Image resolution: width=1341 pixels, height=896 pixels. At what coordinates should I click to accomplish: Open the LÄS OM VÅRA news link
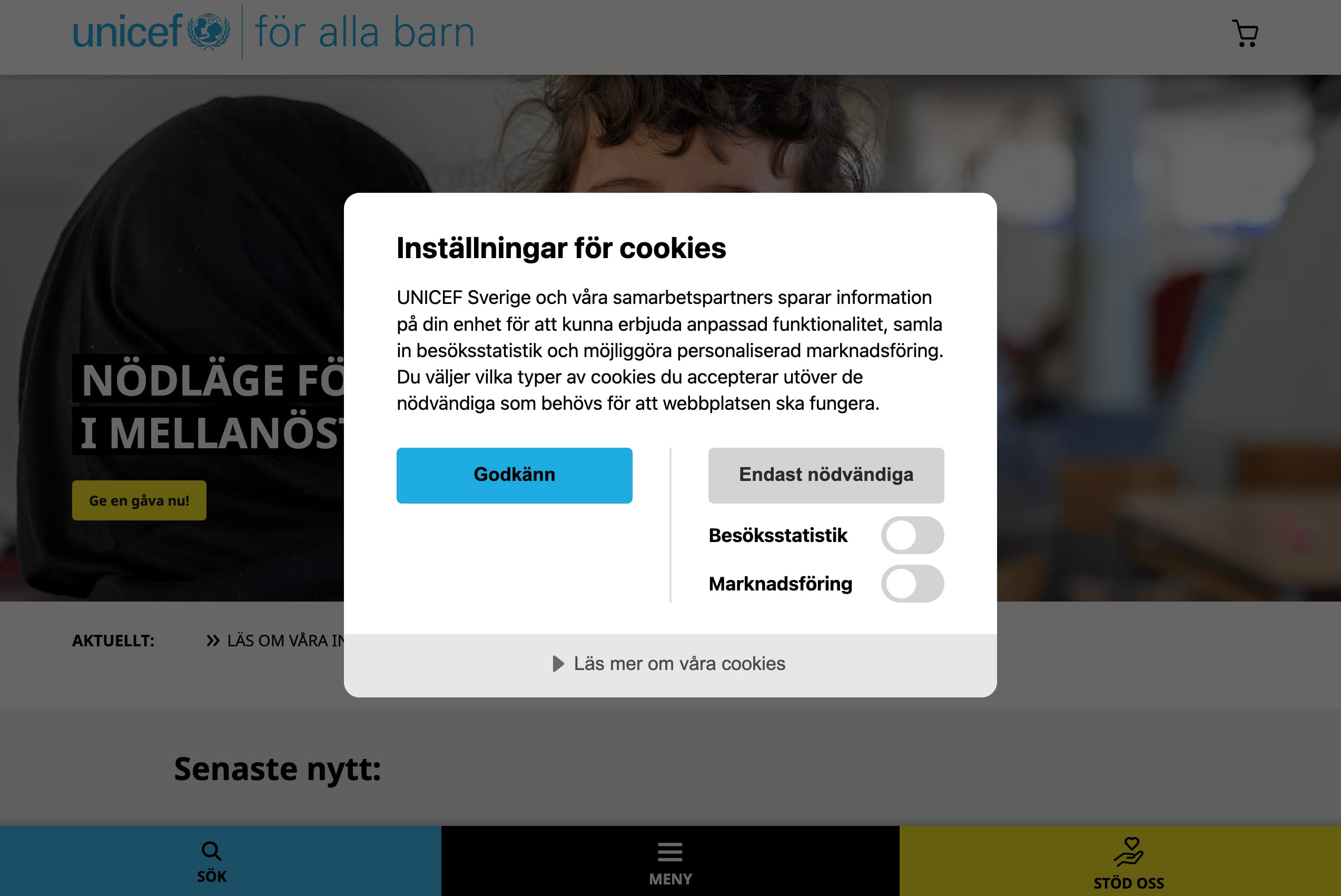(x=285, y=641)
